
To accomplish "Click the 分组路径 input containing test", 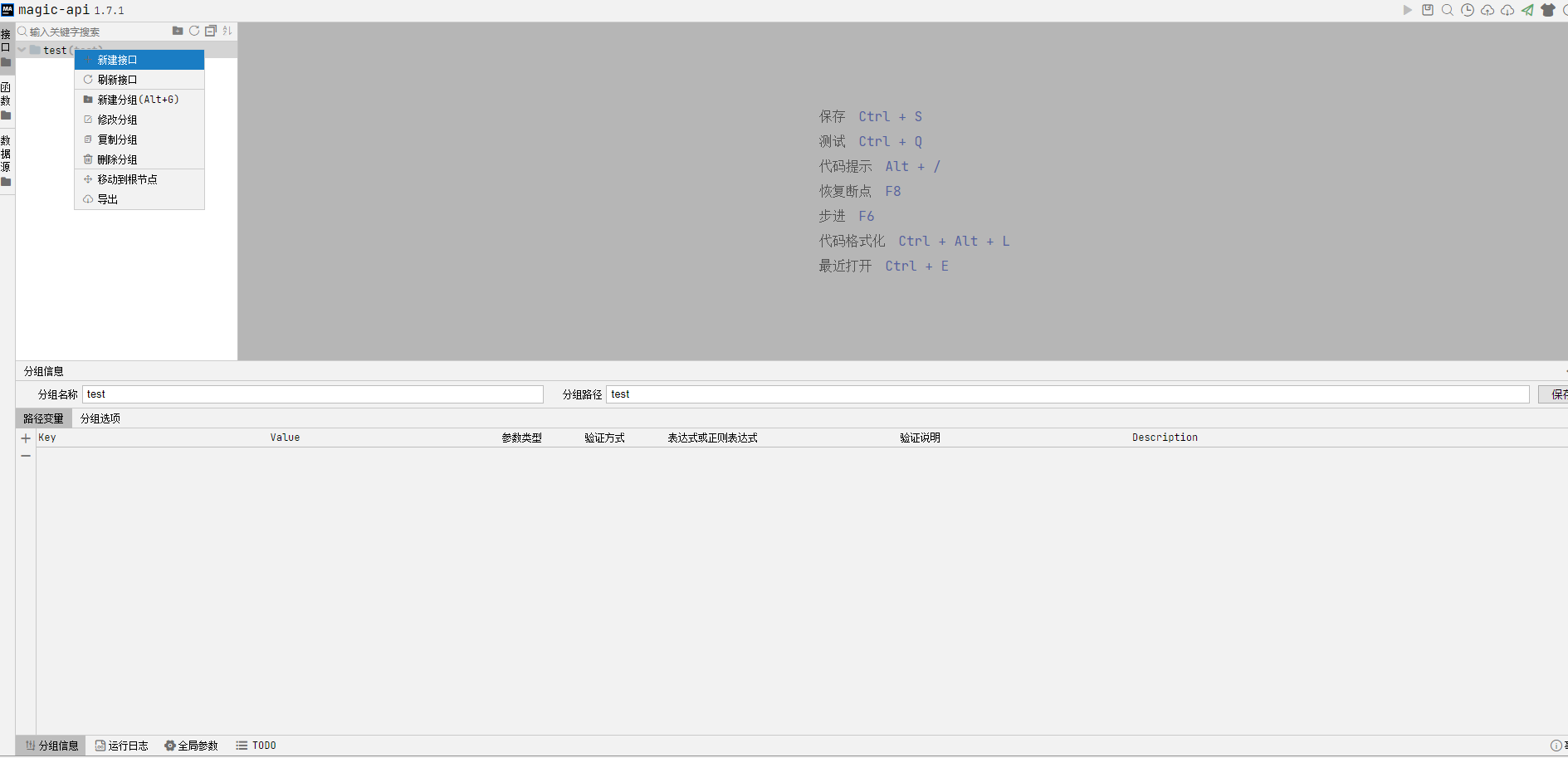I will click(1067, 394).
